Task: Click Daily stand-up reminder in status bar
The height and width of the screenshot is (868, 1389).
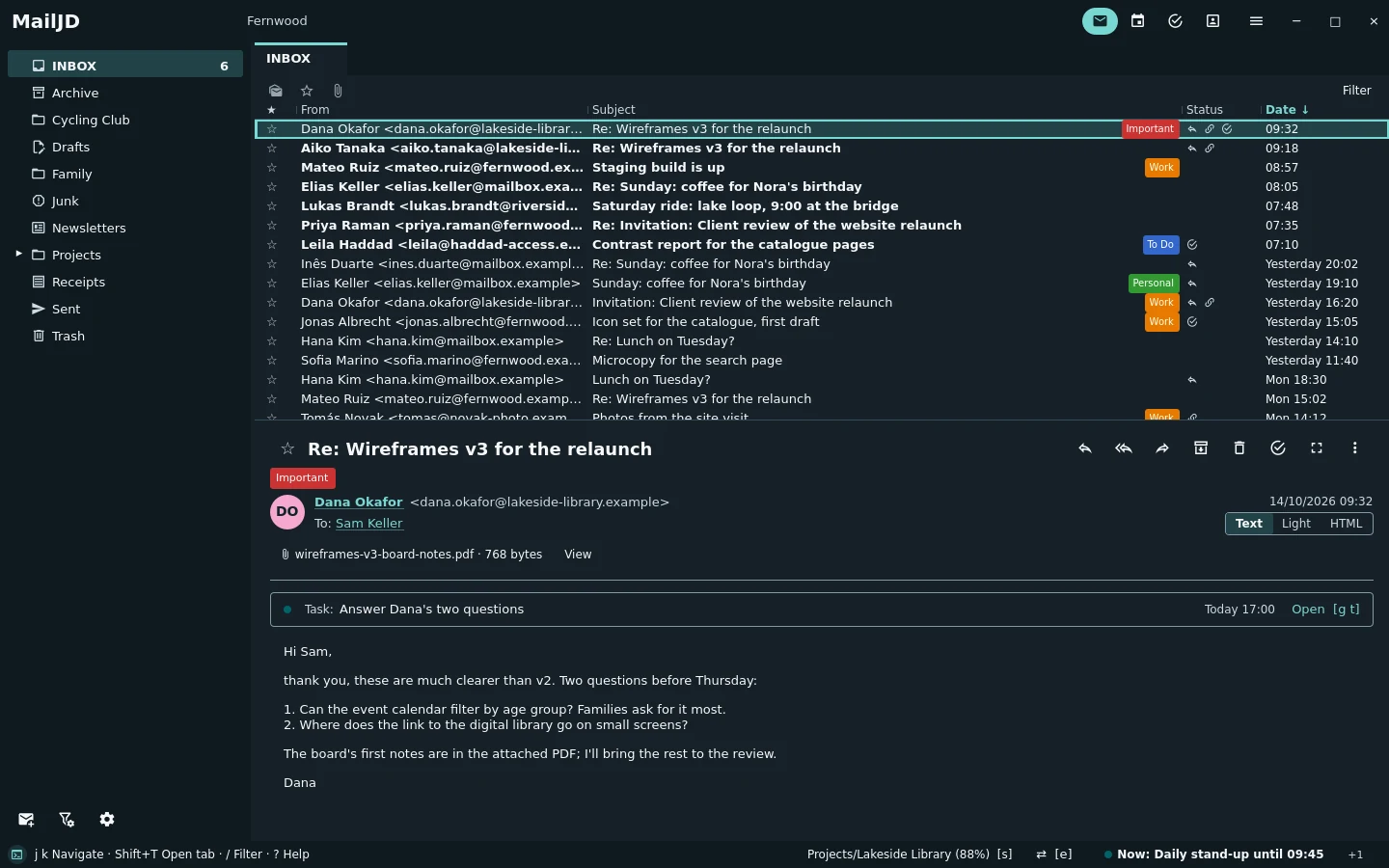Action: coord(1214,854)
